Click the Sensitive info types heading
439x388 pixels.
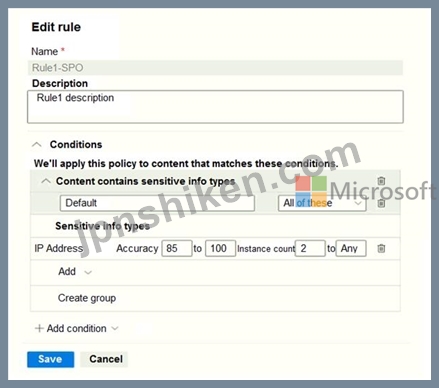[102, 226]
